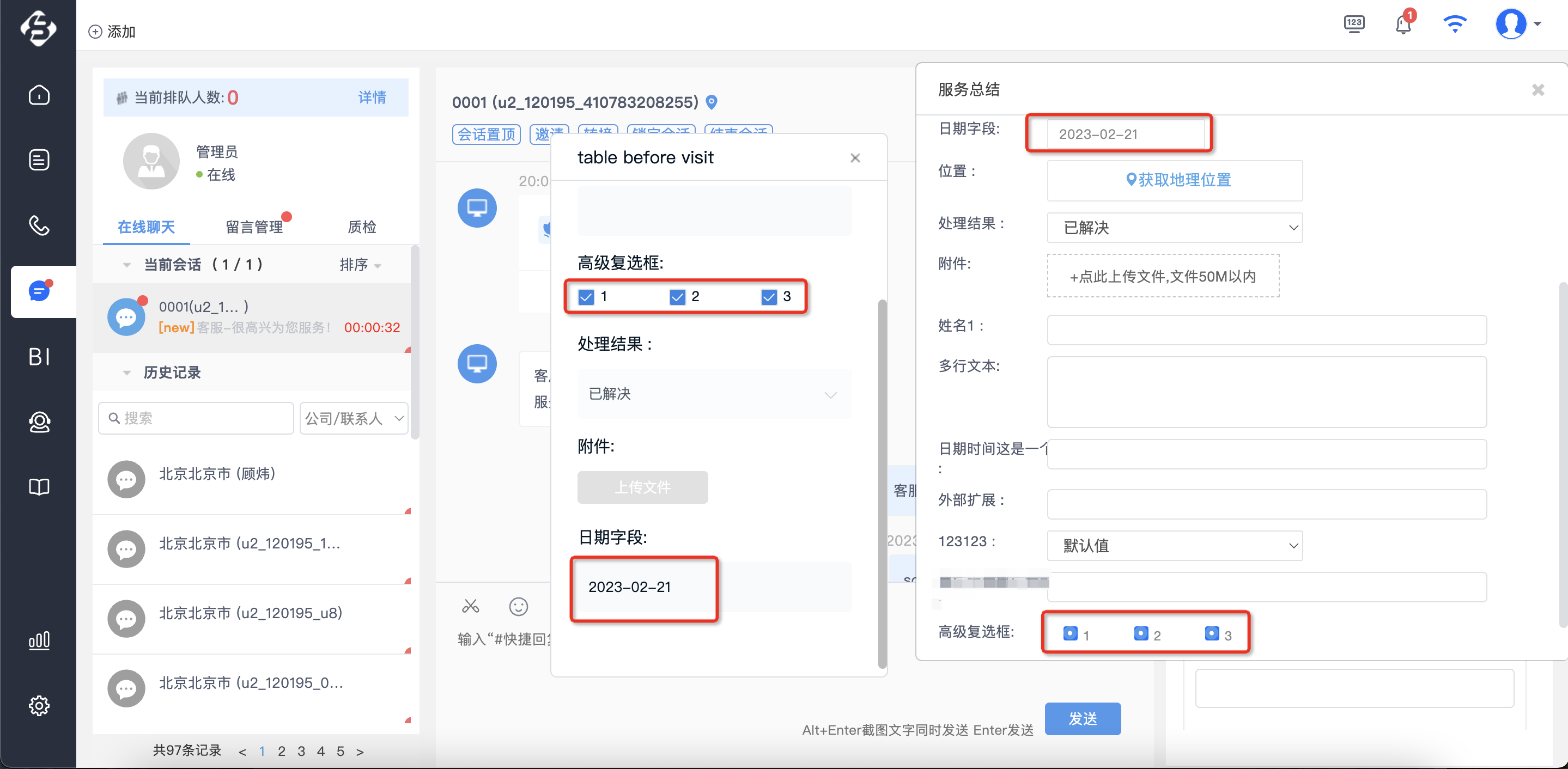Toggle checkbox 3 in 服务总结 panel
Screen dimensions: 1568x769
click(1211, 633)
